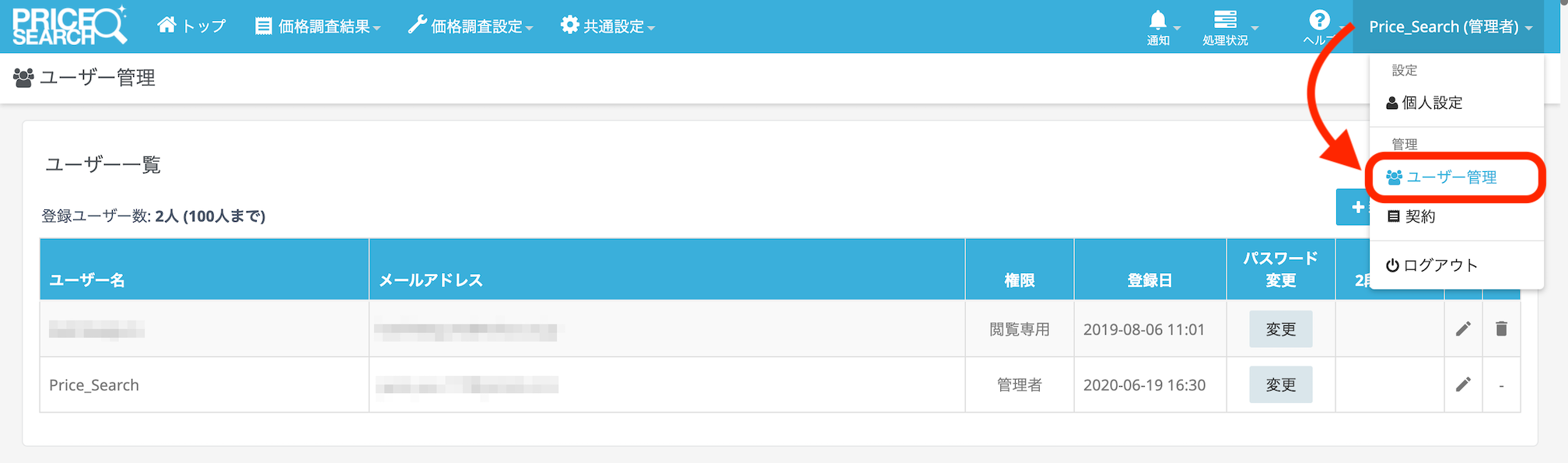Open 契約 from the account menu
The height and width of the screenshot is (463, 1568).
pyautogui.click(x=1419, y=216)
